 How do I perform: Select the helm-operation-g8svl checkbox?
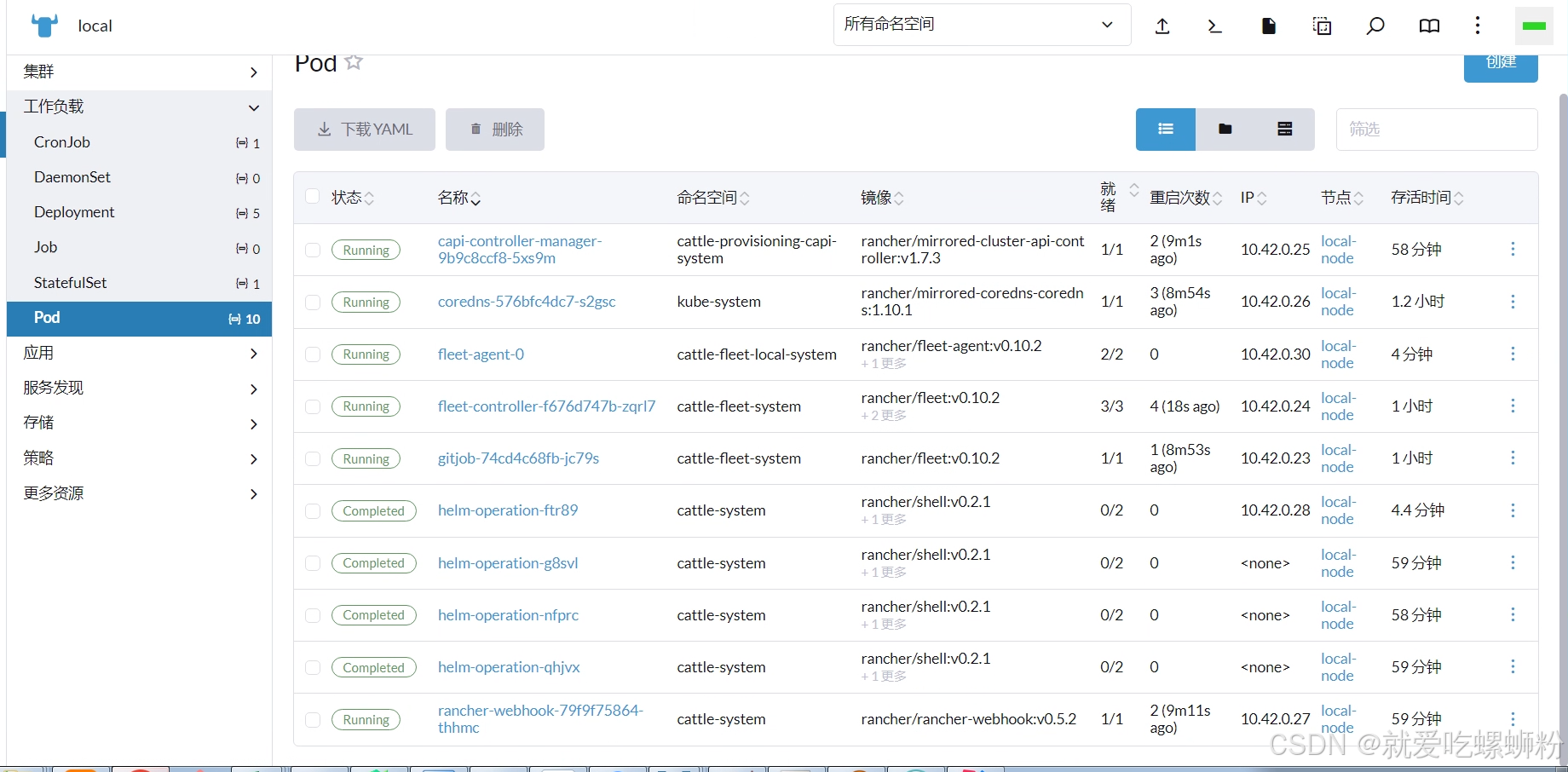313,563
